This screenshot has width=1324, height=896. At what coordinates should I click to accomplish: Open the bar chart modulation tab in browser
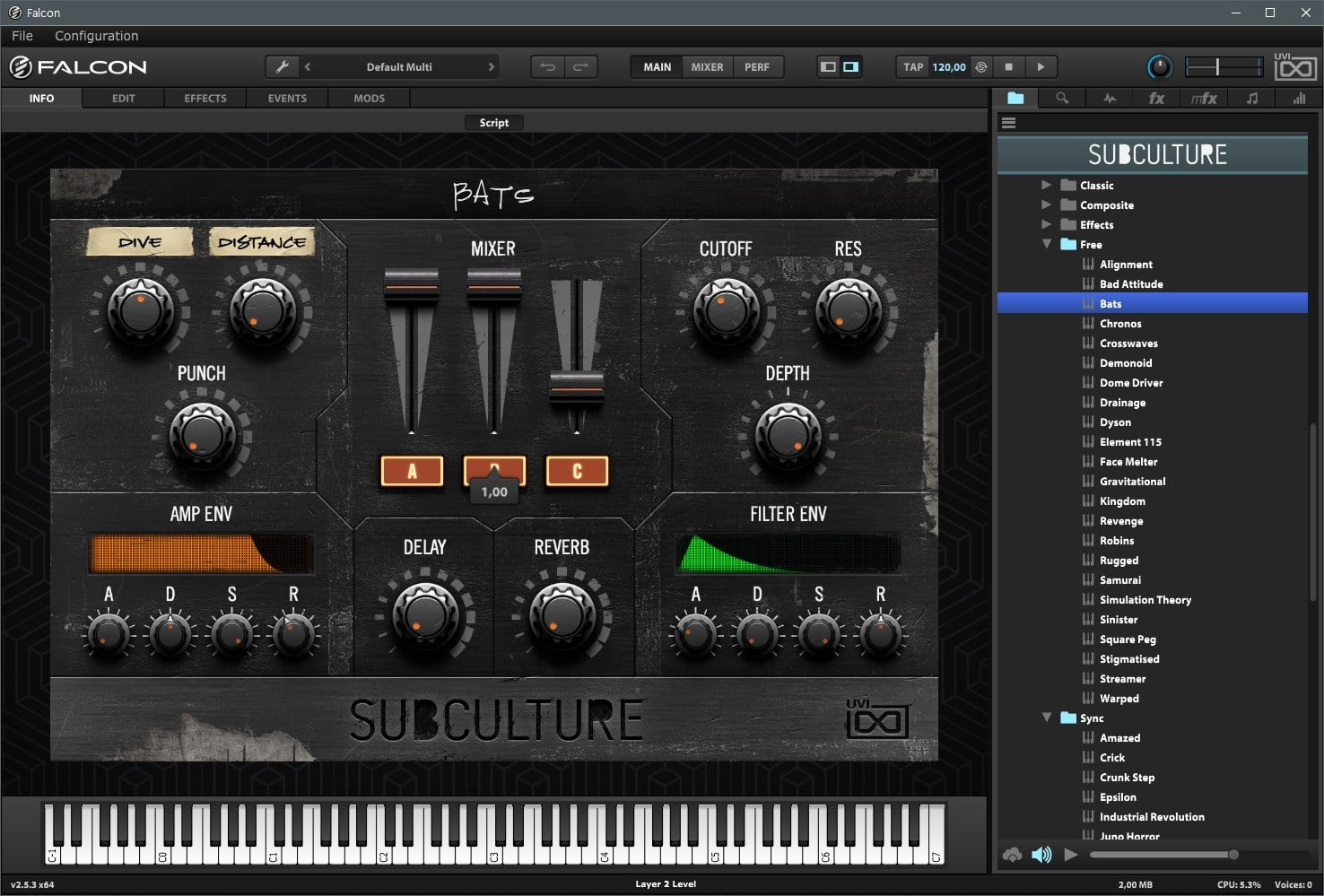[1299, 99]
